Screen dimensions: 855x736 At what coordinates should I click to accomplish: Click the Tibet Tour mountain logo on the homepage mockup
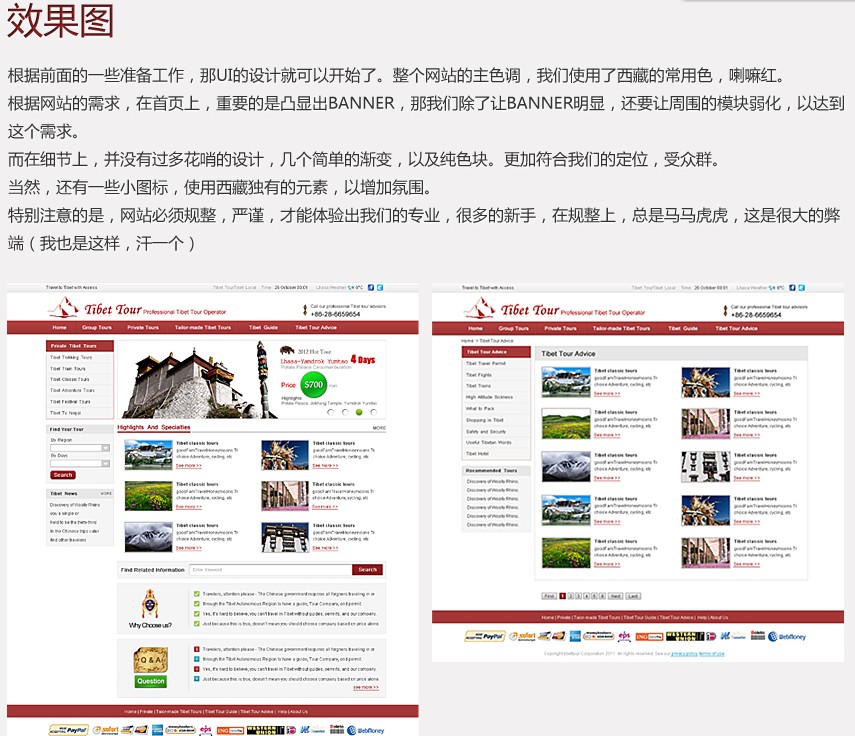click(64, 308)
